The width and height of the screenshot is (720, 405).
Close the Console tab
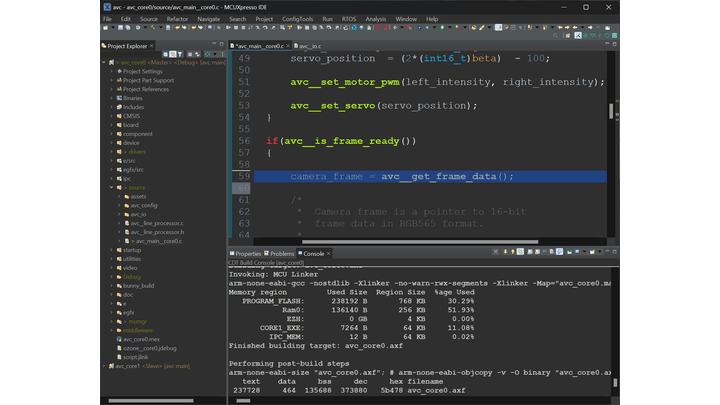330,254
